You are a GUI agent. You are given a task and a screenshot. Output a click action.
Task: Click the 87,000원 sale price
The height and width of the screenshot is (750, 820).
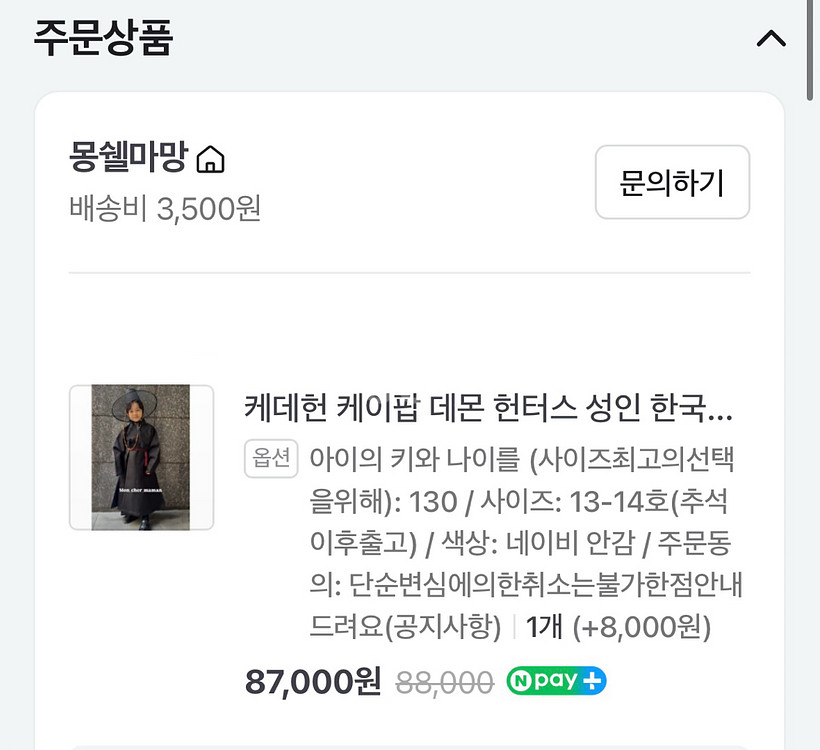coord(313,682)
